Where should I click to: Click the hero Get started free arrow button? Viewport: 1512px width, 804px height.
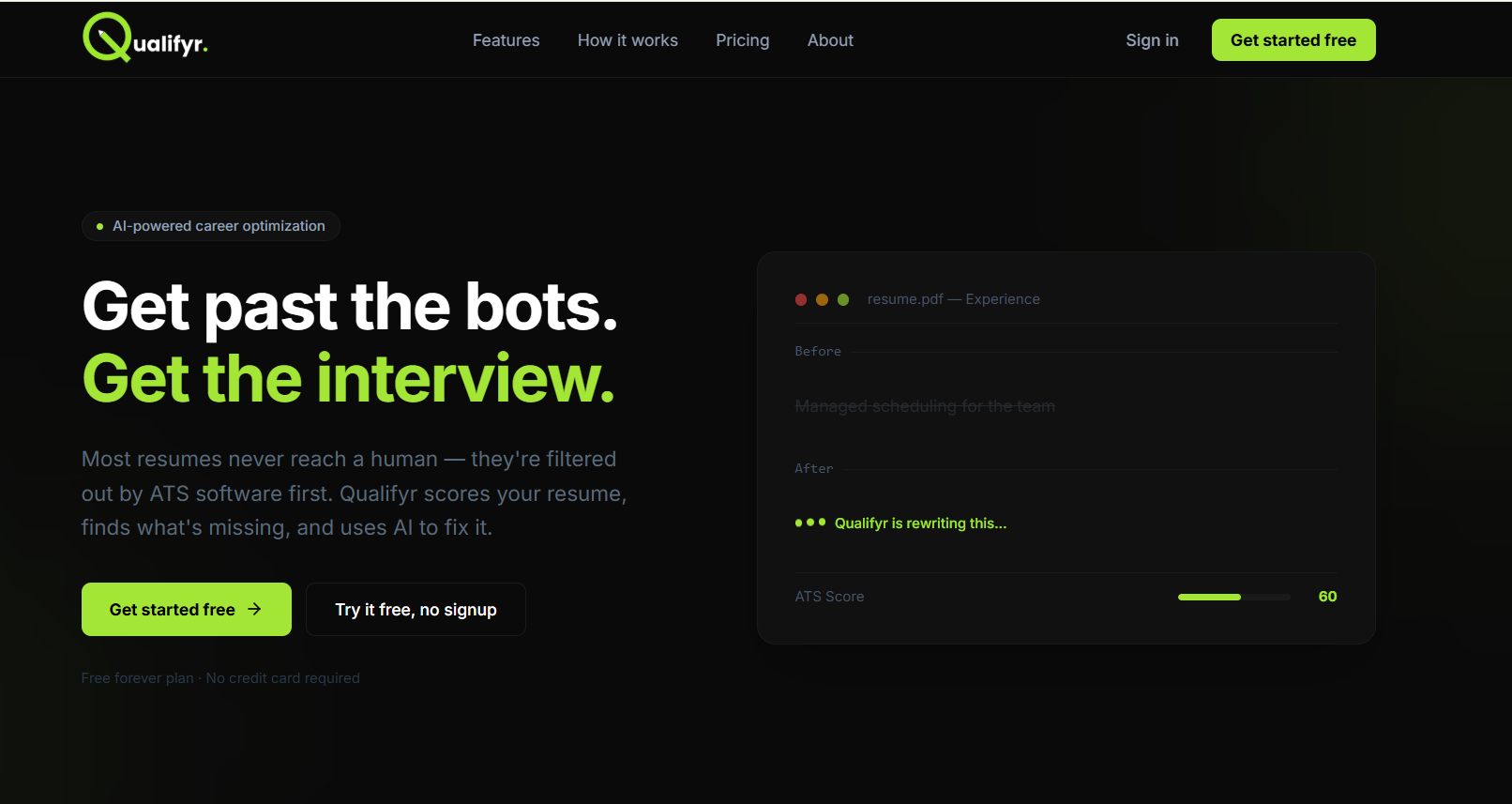[187, 610]
